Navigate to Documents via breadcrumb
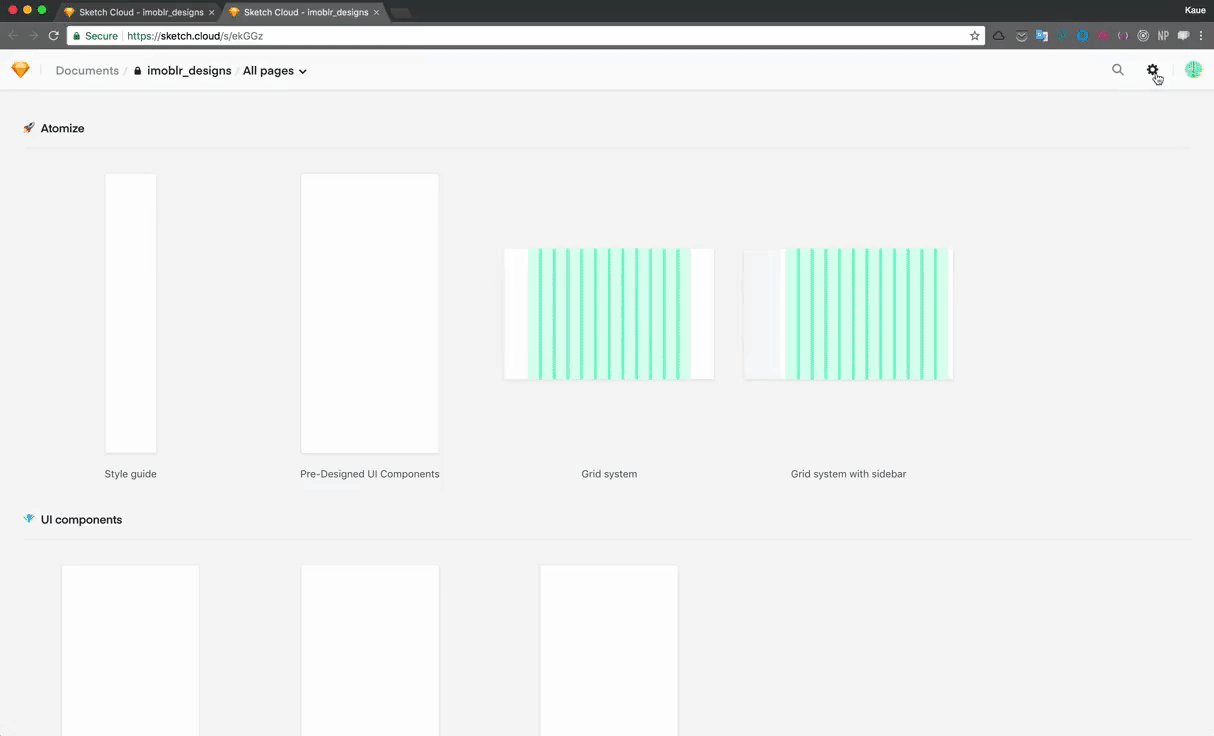1214x736 pixels. [x=87, y=70]
